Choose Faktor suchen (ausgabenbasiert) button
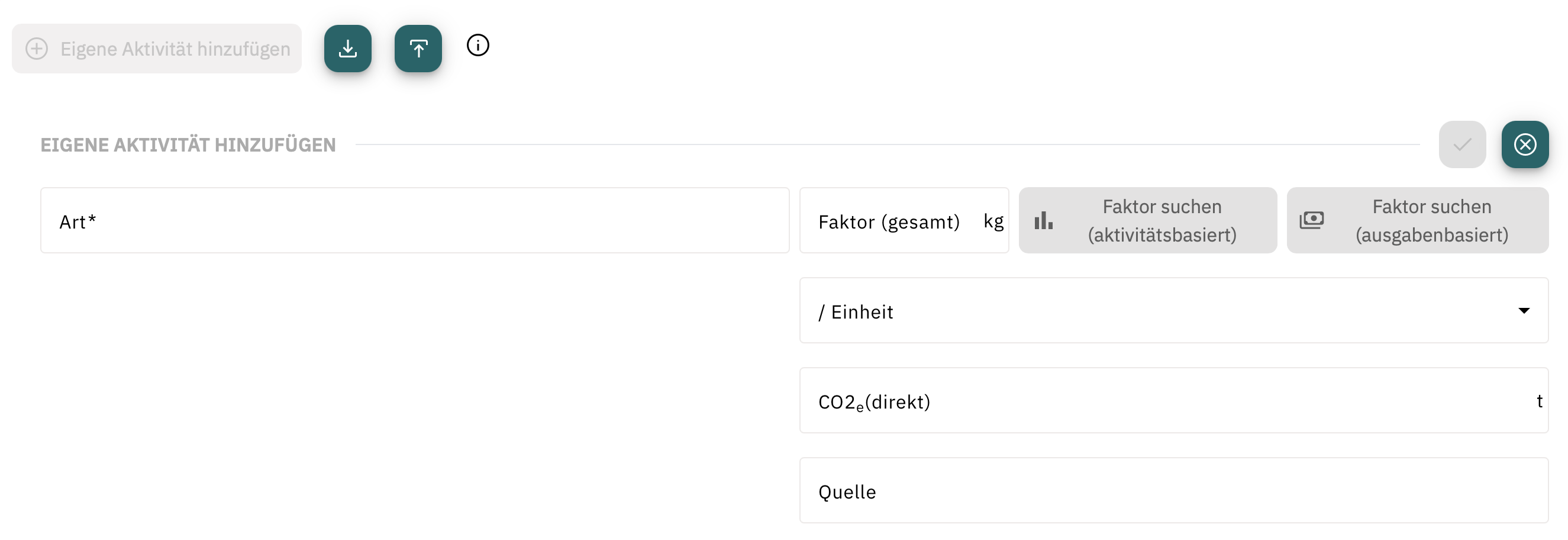Viewport: 1568px width, 540px height. (x=1418, y=220)
